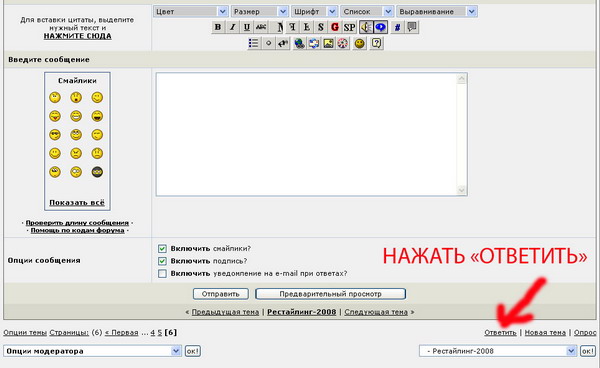
Task: Insert the tongue-out smiley
Action: pyautogui.click(x=55, y=116)
